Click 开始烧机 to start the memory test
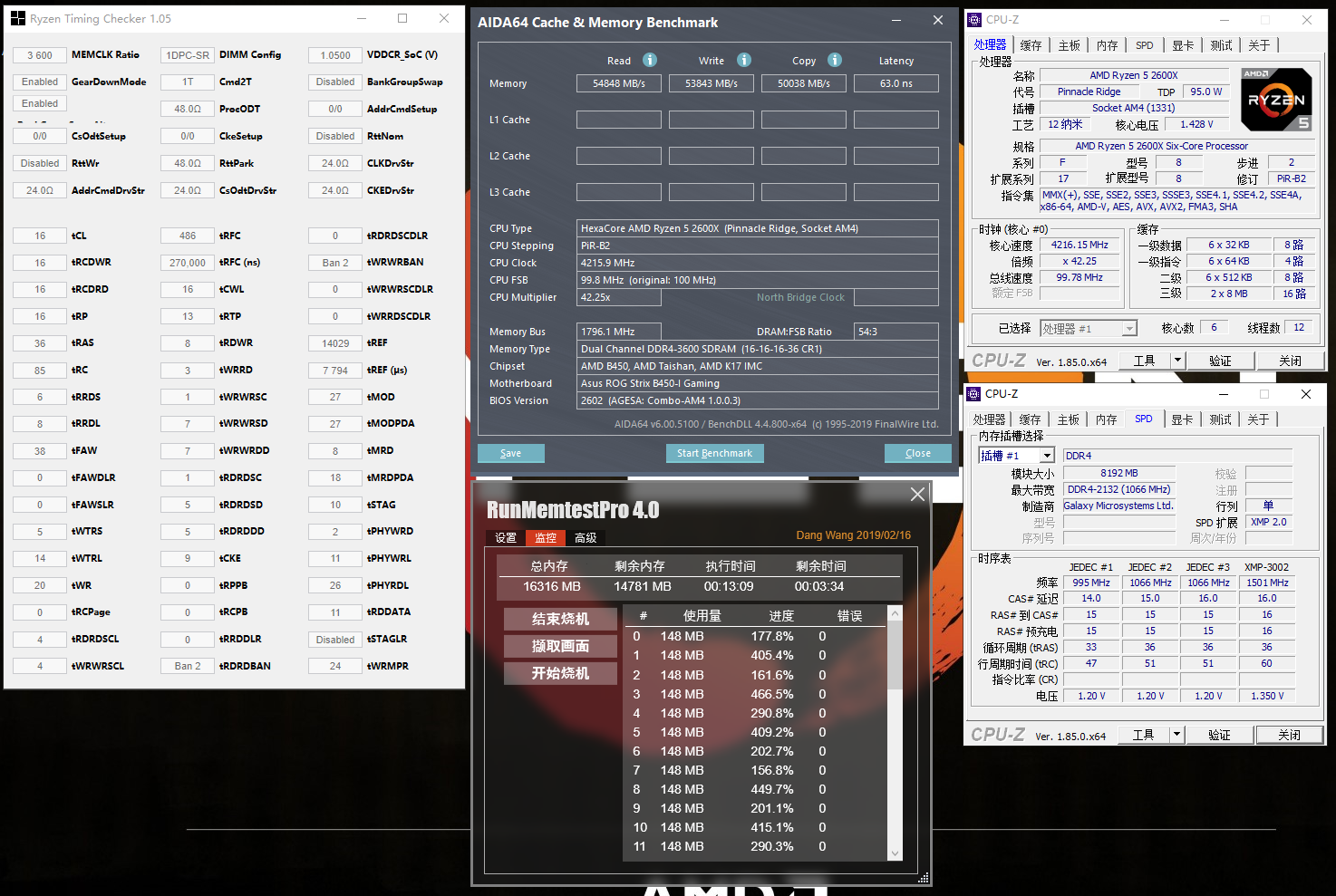This screenshot has height=896, width=1336. click(560, 673)
